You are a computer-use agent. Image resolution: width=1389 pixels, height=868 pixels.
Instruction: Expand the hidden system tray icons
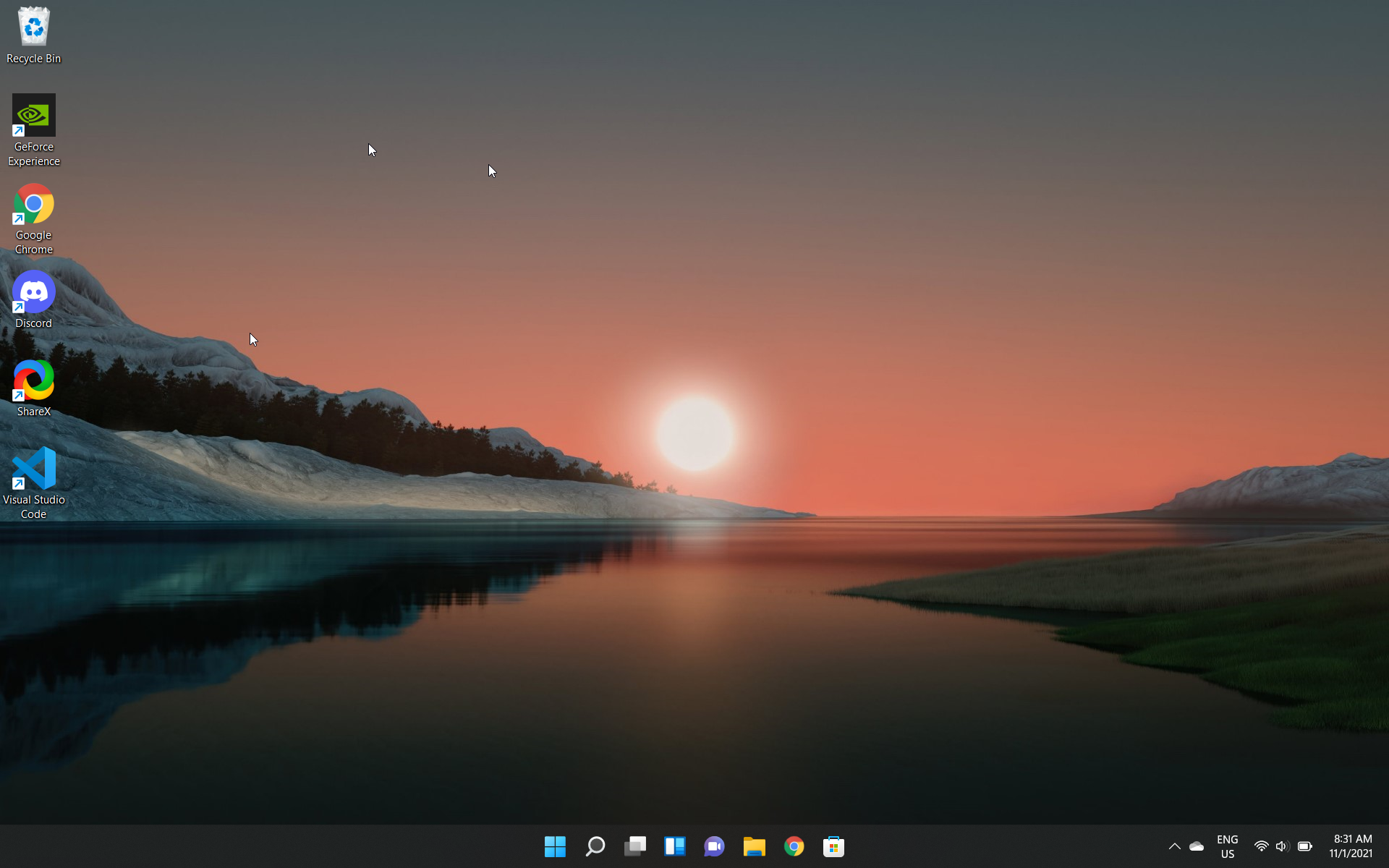pyautogui.click(x=1174, y=846)
